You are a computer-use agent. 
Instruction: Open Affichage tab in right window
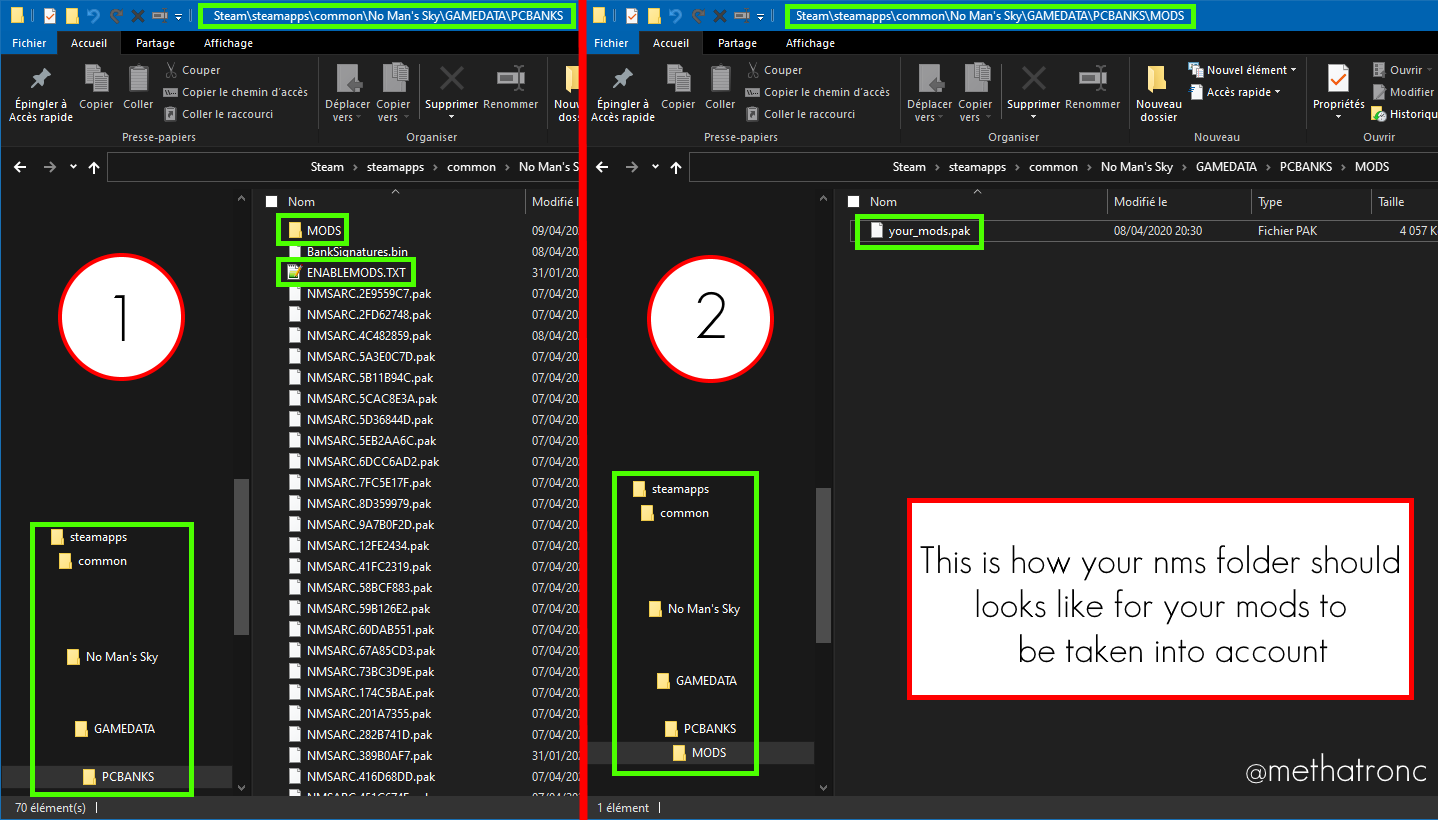(x=810, y=43)
